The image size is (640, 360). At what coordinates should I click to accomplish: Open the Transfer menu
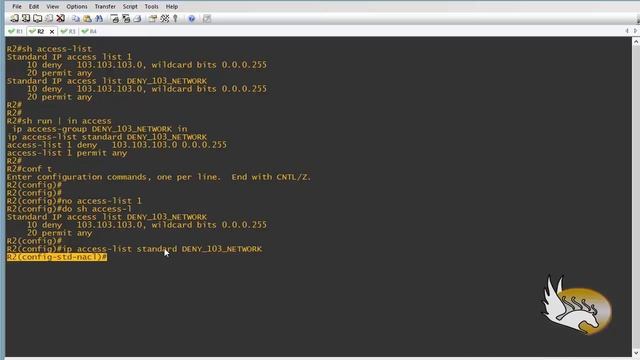point(105,7)
